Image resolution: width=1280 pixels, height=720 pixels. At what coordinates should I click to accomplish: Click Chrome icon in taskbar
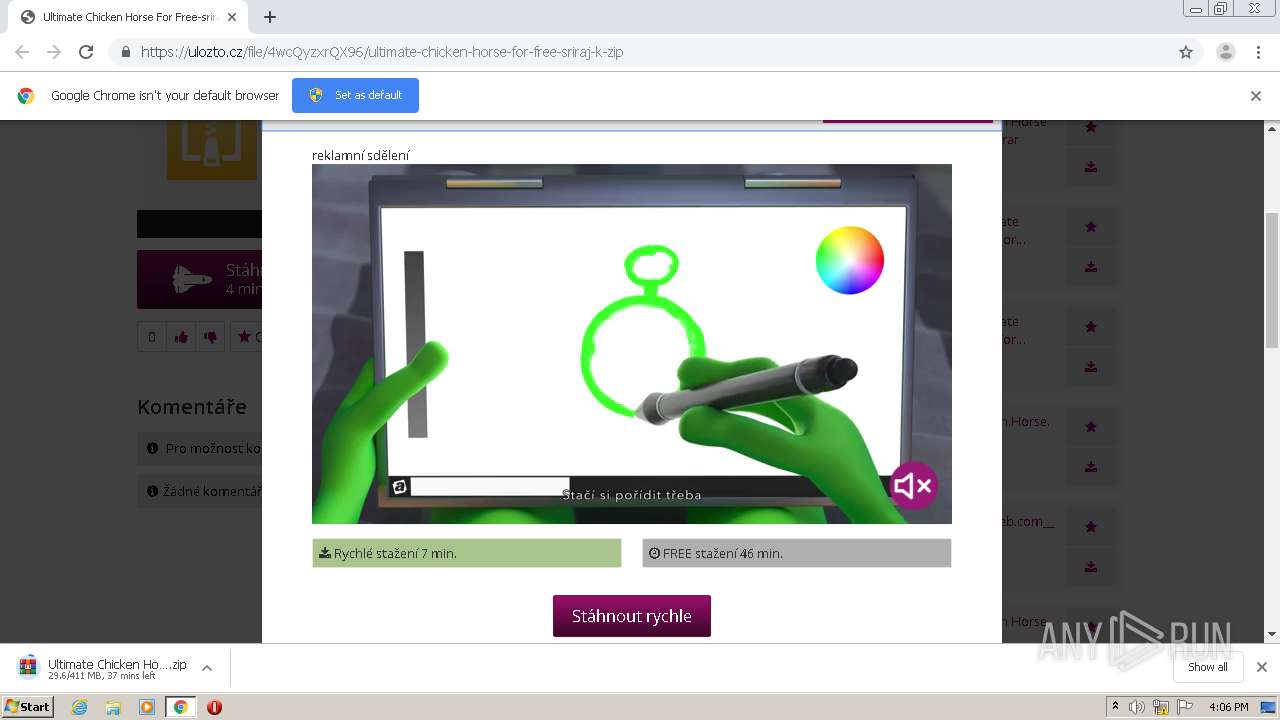[180, 707]
